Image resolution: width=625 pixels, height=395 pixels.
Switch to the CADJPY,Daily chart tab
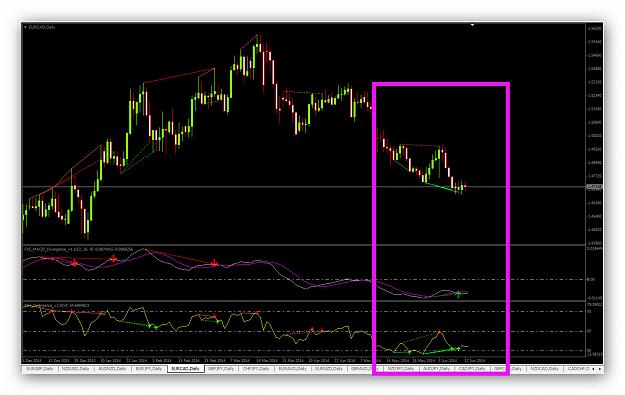click(x=472, y=369)
